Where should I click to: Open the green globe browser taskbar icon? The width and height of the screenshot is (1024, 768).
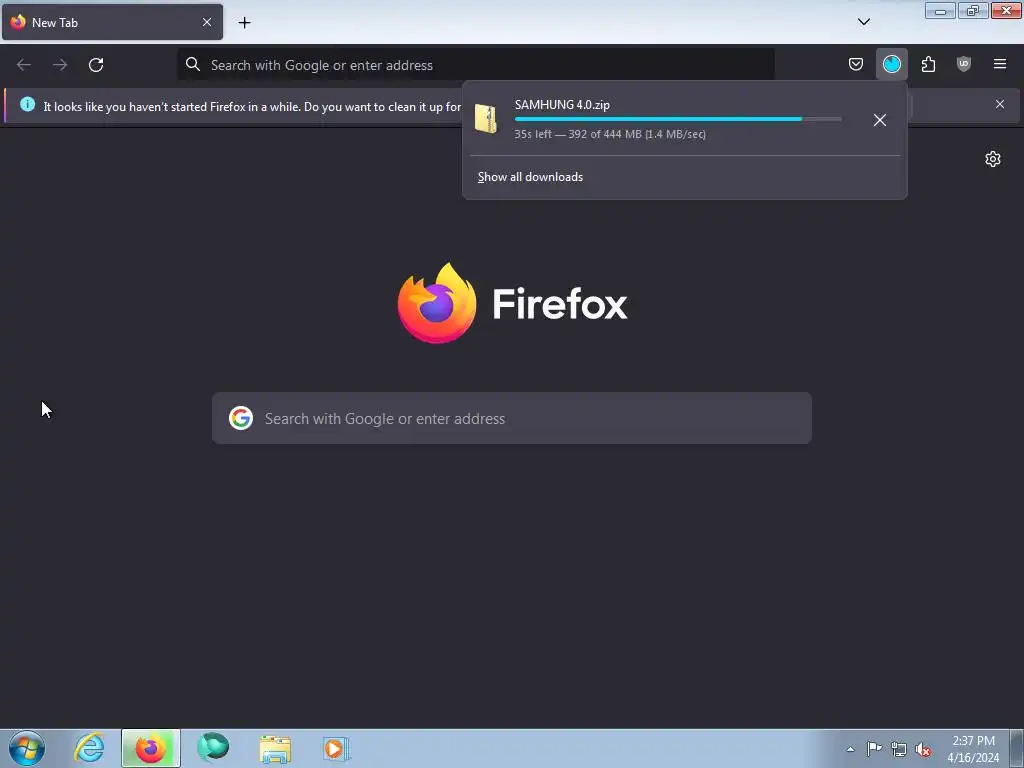(213, 748)
